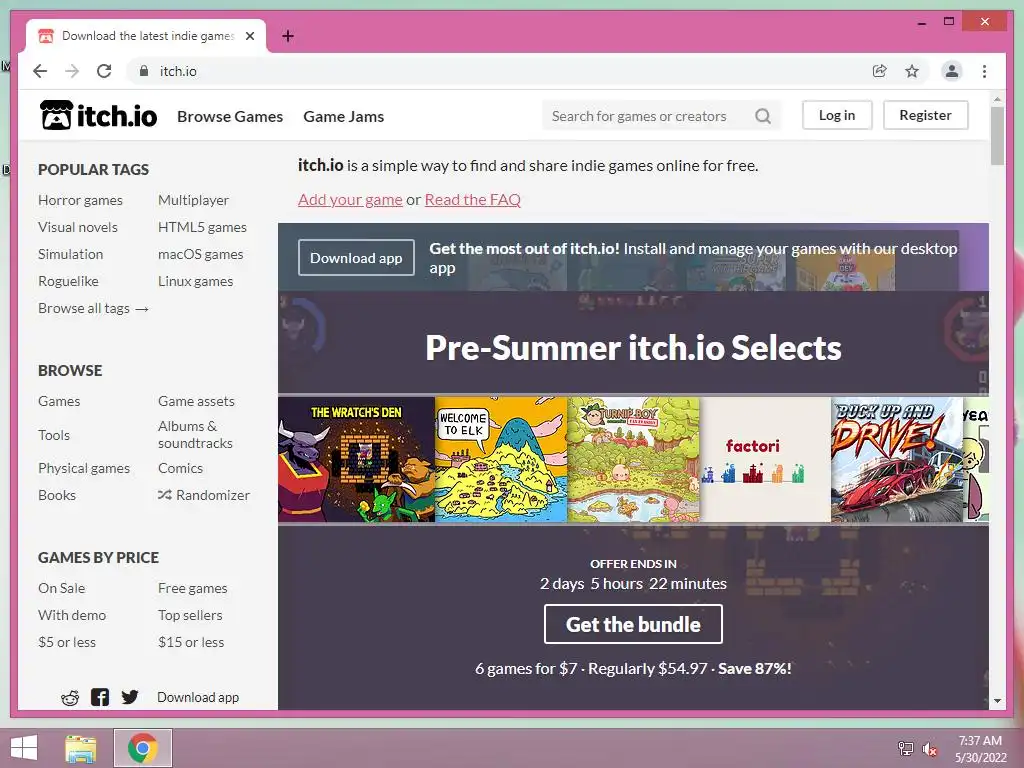Open Chrome three-dot menu

[x=984, y=71]
